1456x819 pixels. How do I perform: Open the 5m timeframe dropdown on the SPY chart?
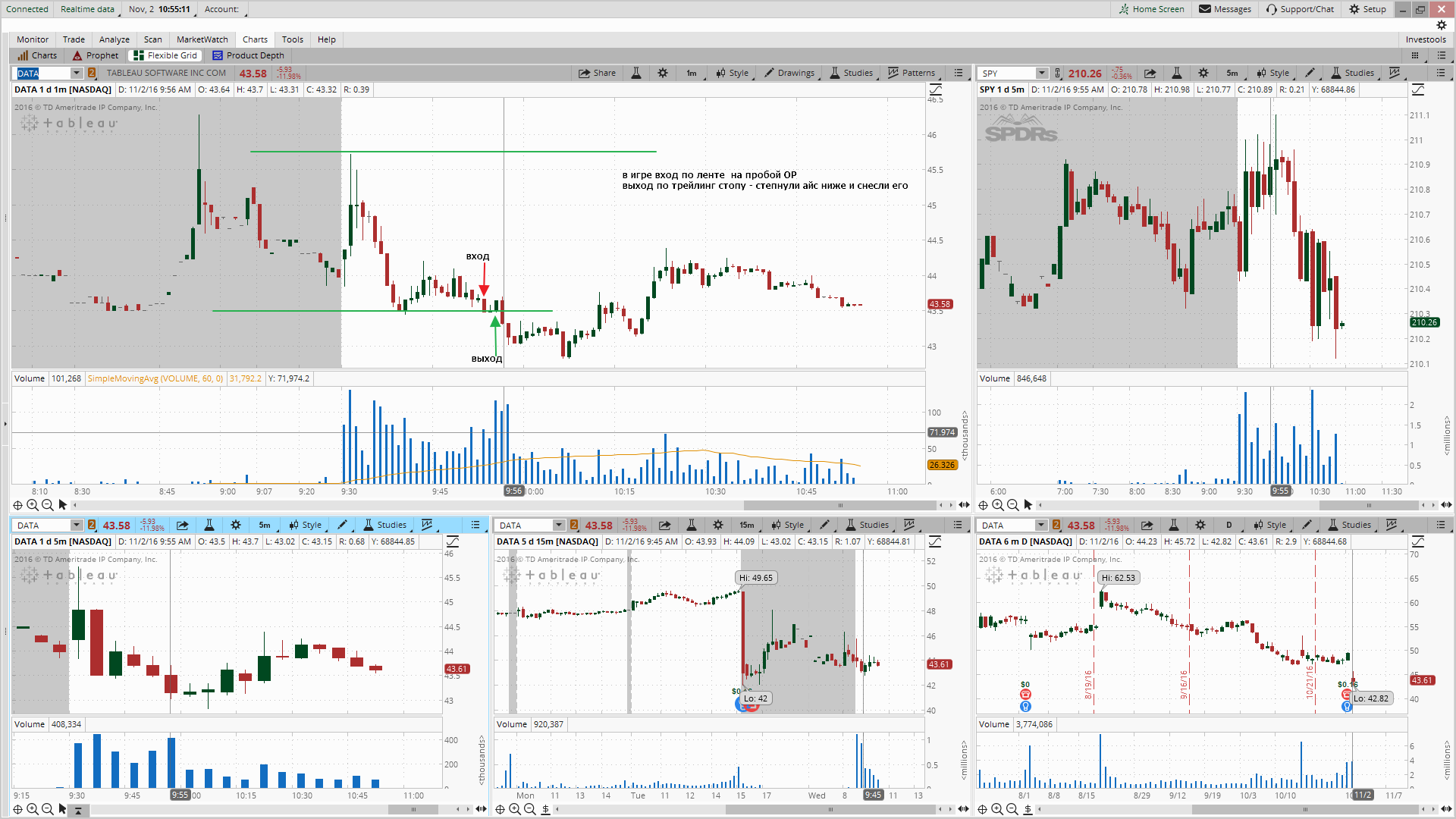tap(1232, 73)
